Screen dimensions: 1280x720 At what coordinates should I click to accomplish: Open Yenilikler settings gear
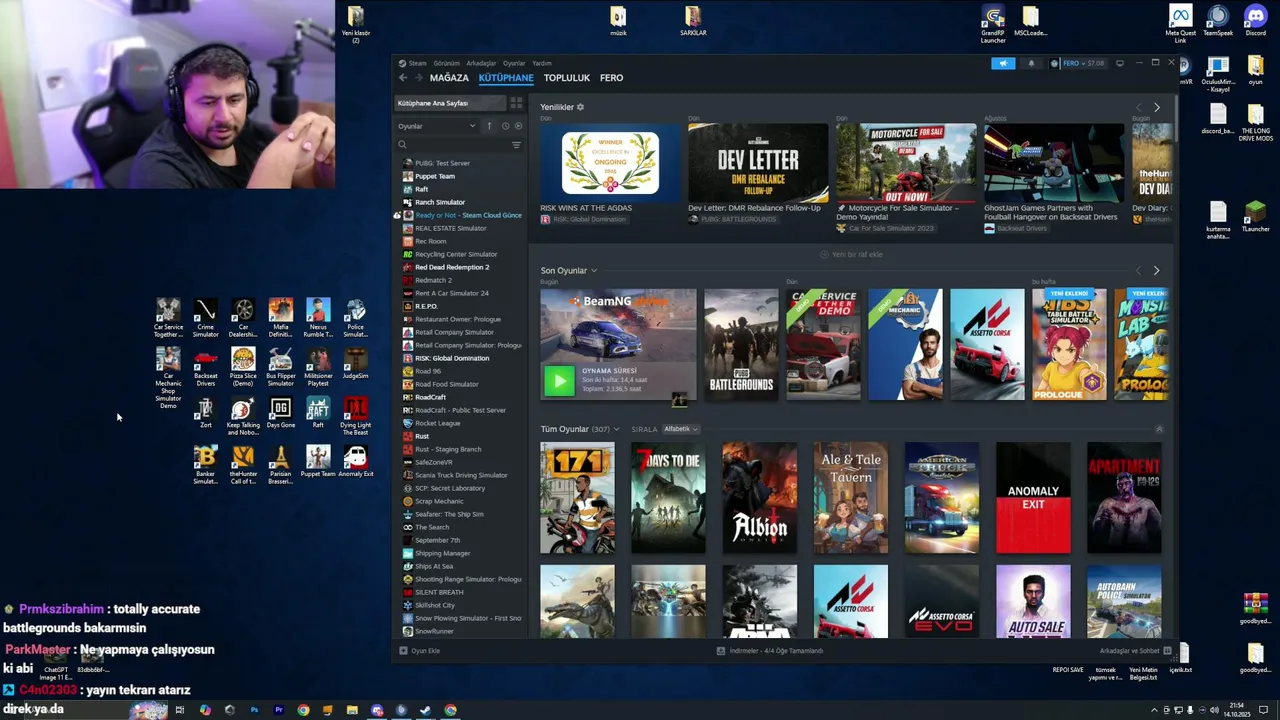click(580, 107)
